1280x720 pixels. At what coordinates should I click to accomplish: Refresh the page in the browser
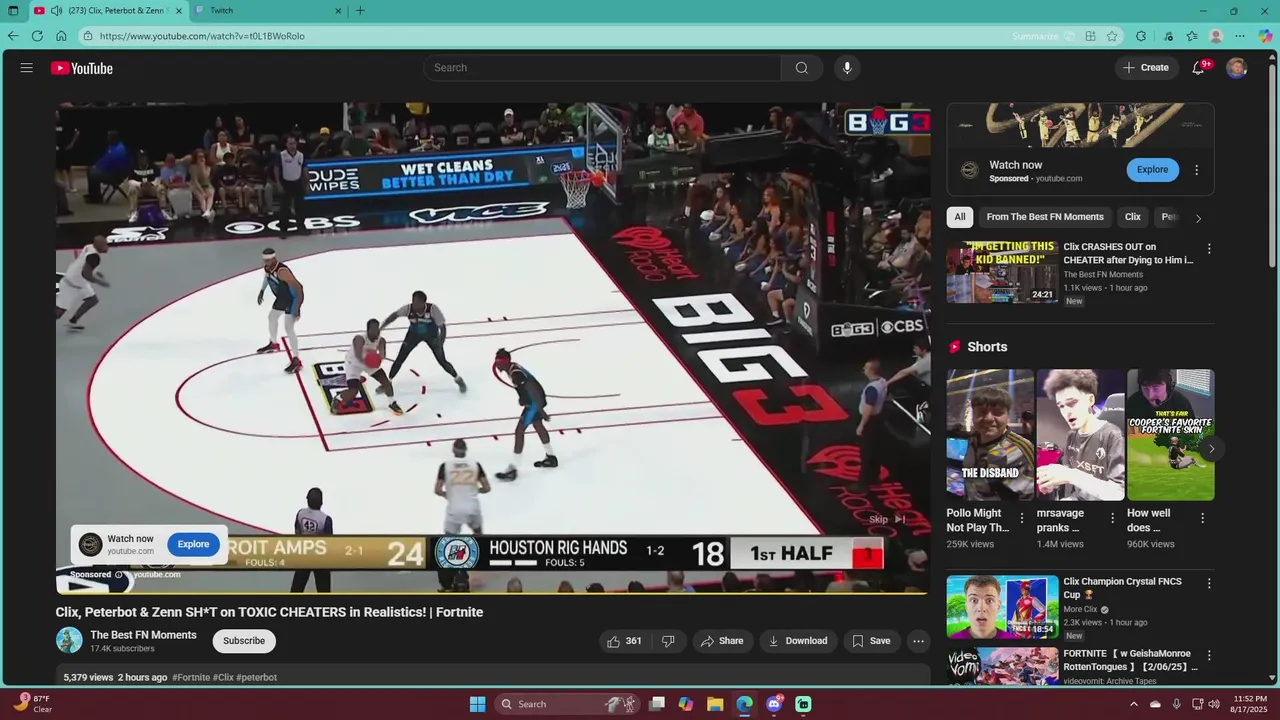coord(37,36)
